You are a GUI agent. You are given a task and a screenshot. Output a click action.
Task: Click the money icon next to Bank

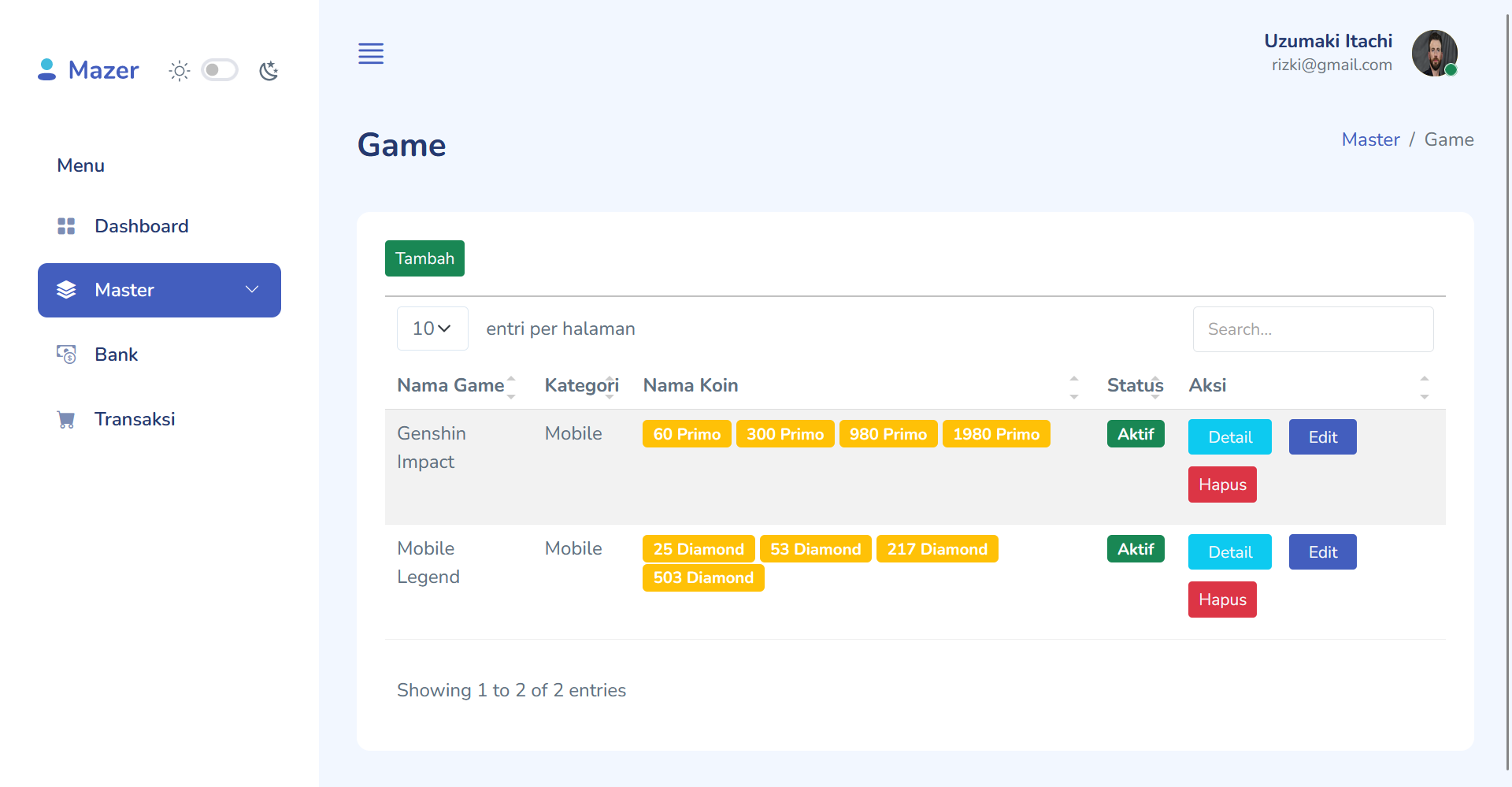[66, 354]
